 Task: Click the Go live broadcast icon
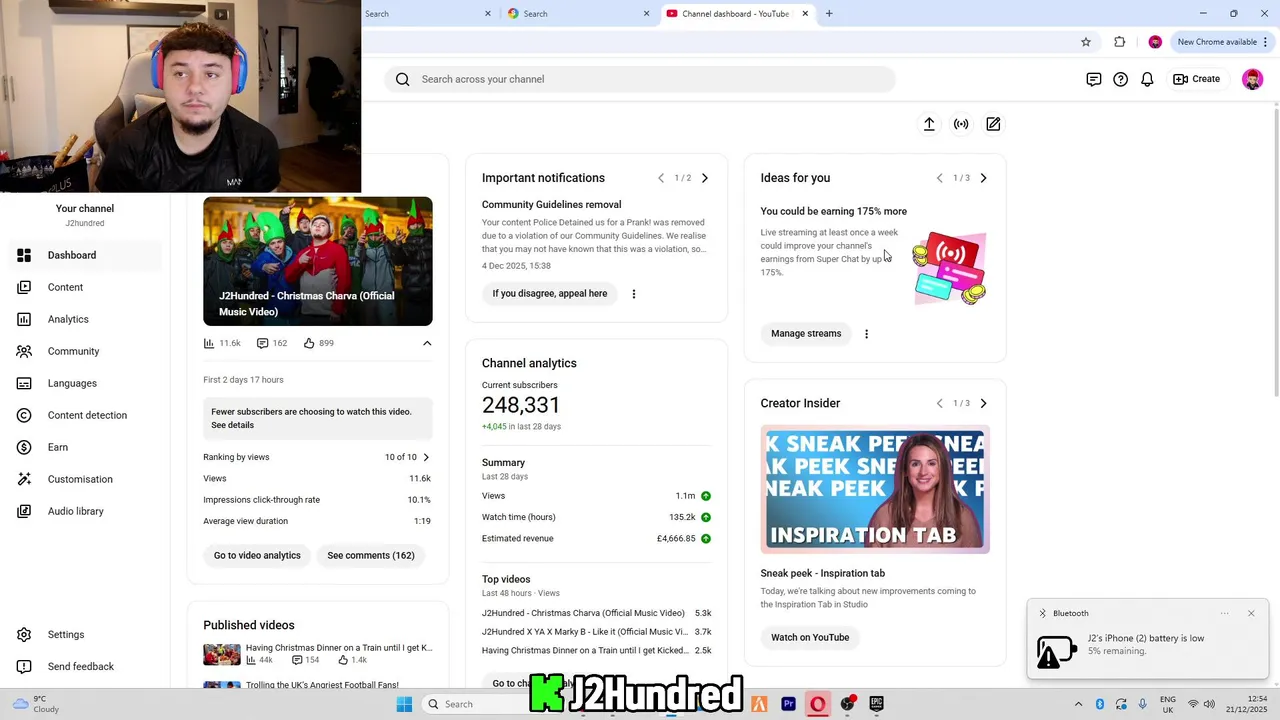(961, 124)
